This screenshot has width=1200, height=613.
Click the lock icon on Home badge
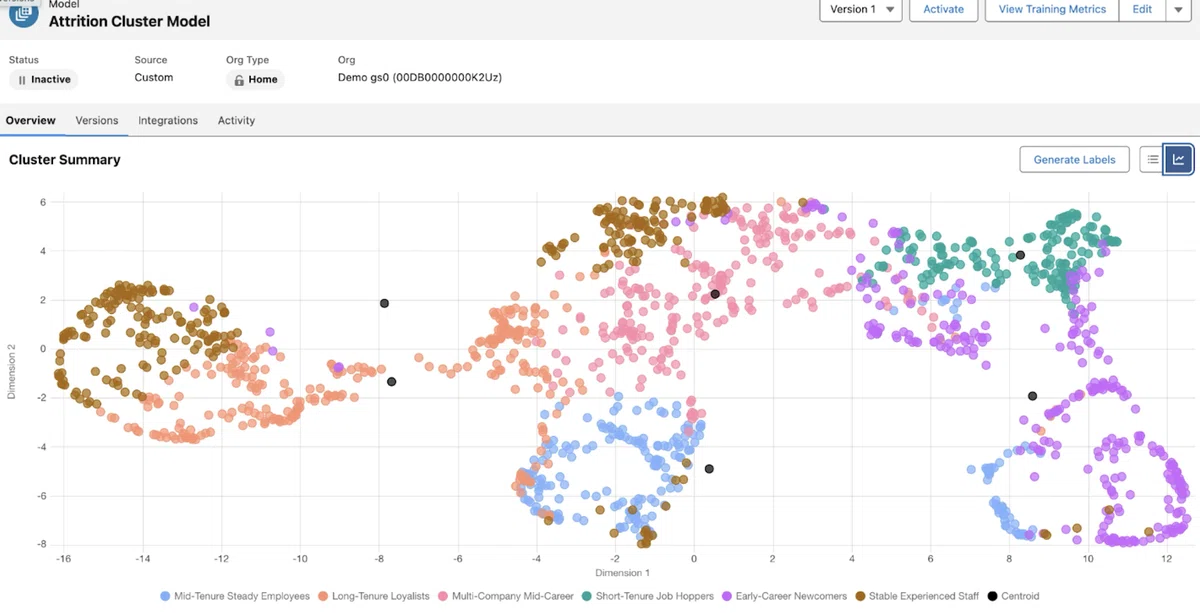pyautogui.click(x=238, y=80)
